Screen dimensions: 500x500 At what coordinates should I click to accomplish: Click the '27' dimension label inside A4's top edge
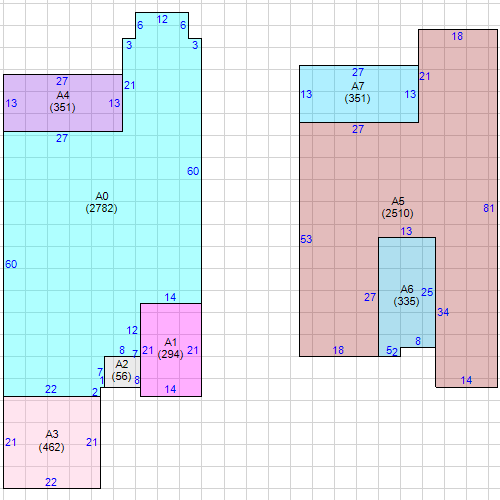62,81
